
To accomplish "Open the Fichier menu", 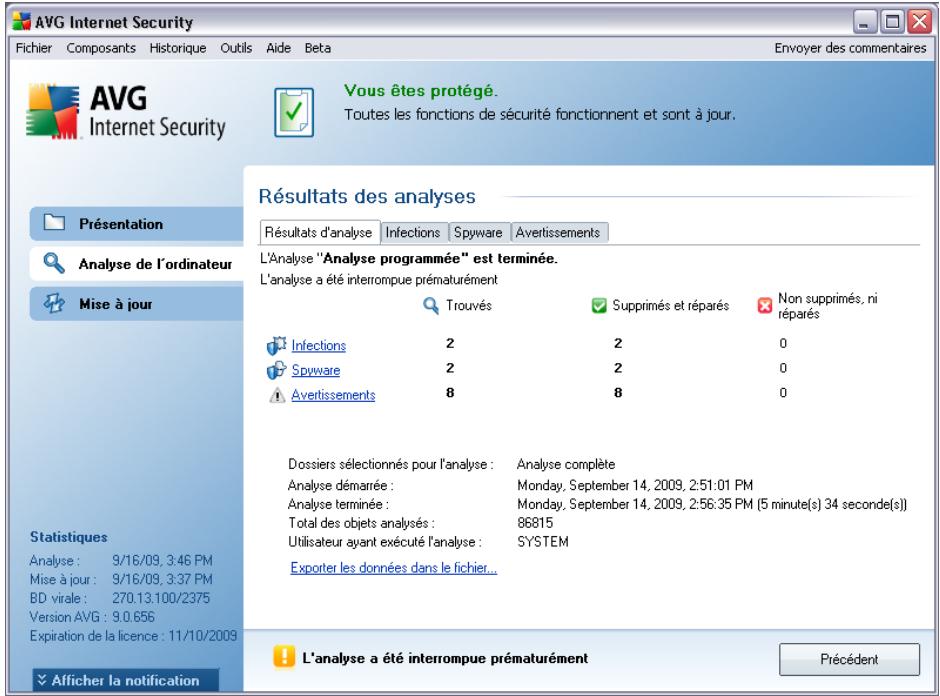I will tap(34, 48).
